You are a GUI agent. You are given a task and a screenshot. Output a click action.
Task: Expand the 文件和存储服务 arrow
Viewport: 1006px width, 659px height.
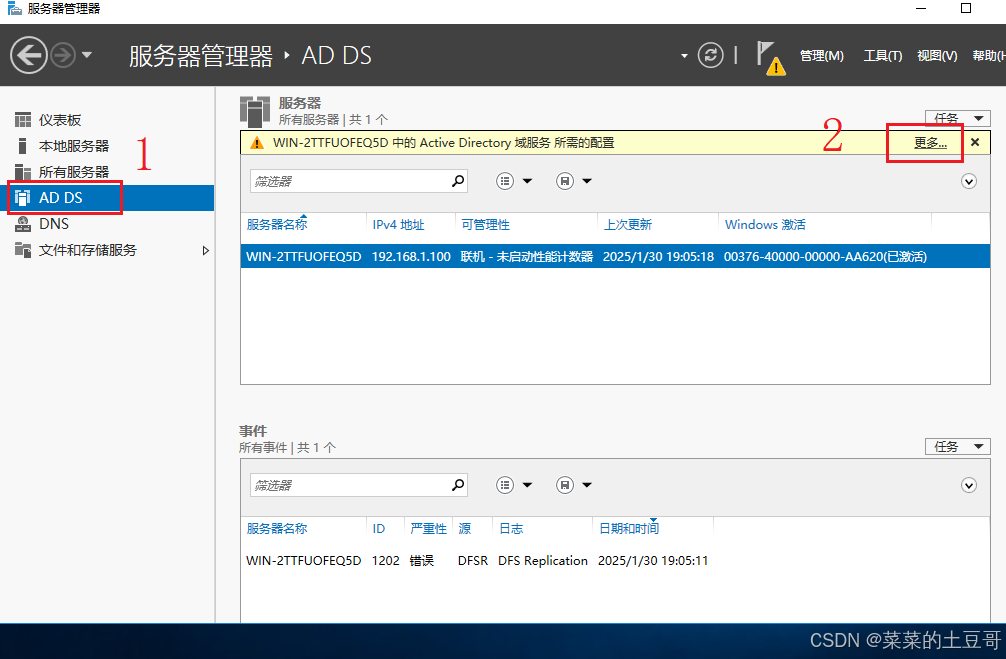coord(205,250)
